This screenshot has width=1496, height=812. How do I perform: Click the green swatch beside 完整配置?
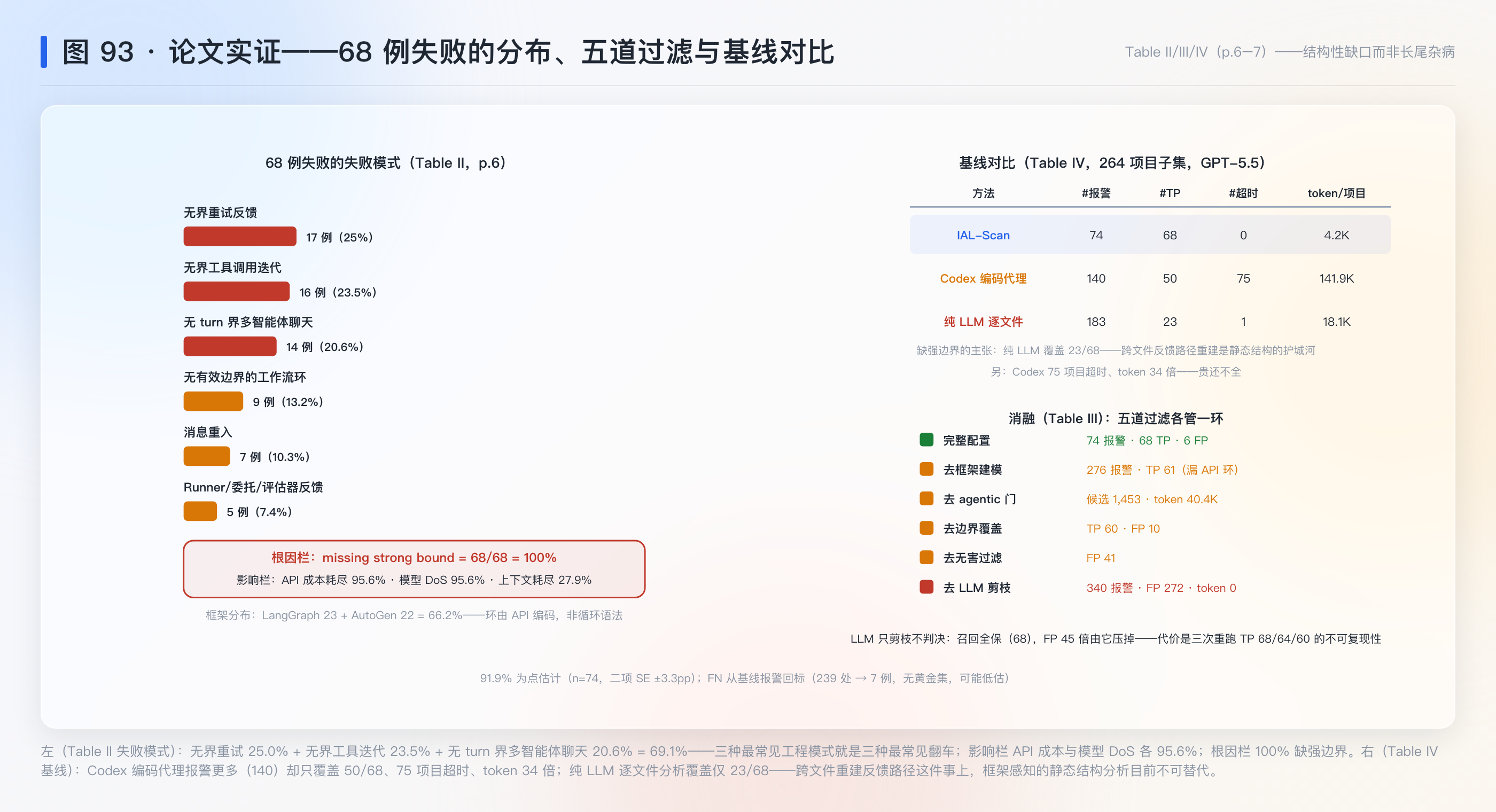(926, 440)
